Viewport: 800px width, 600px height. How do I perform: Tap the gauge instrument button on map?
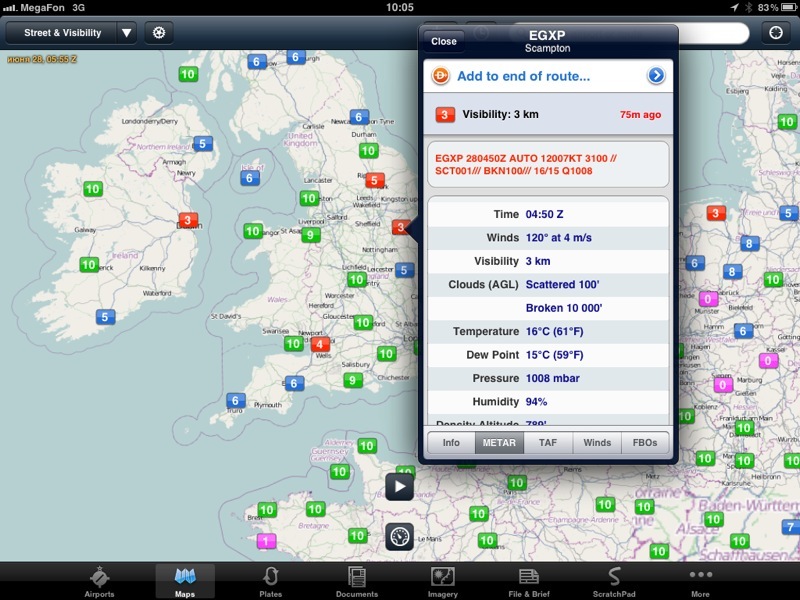coord(399,536)
